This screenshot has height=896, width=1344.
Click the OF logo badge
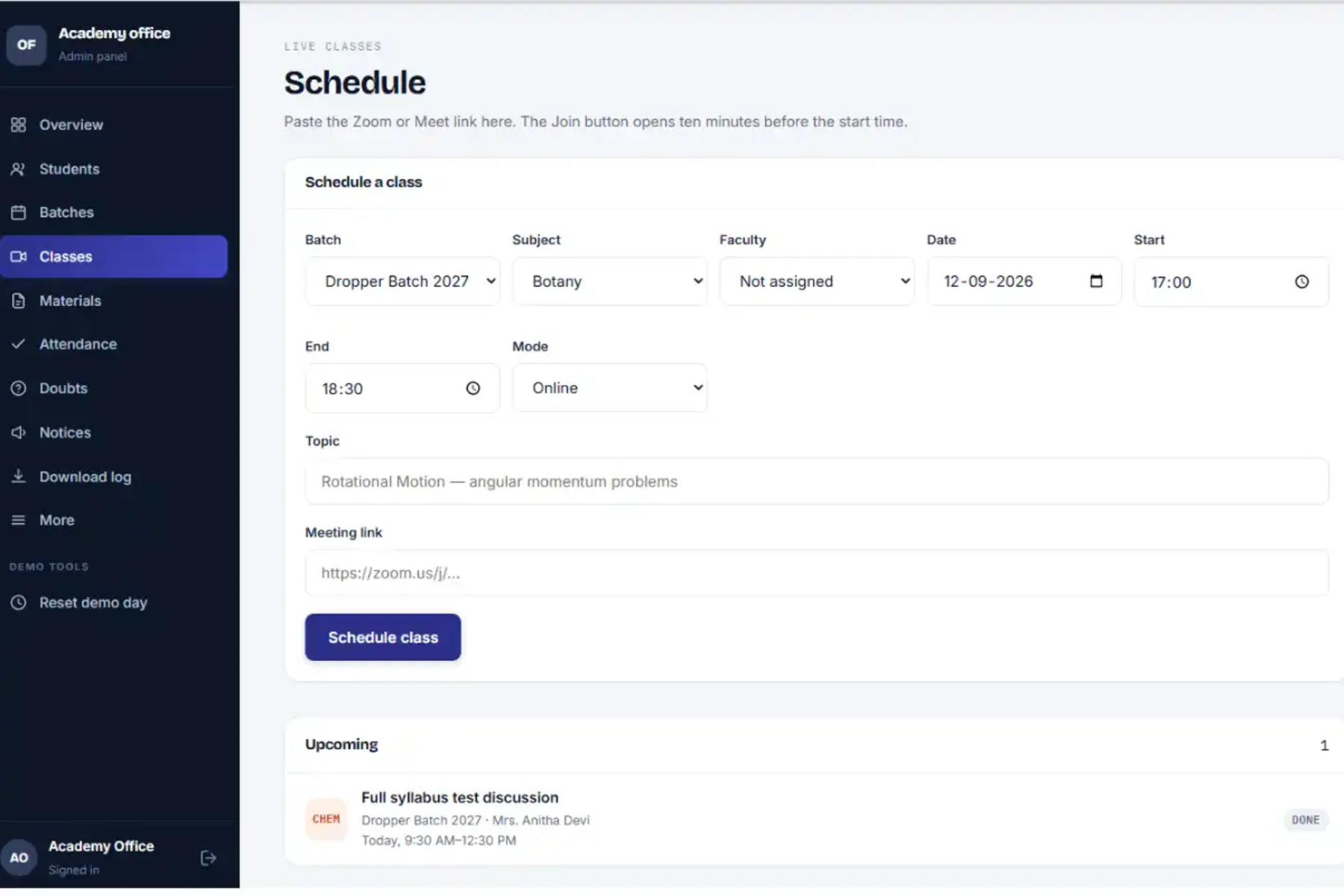[x=27, y=45]
